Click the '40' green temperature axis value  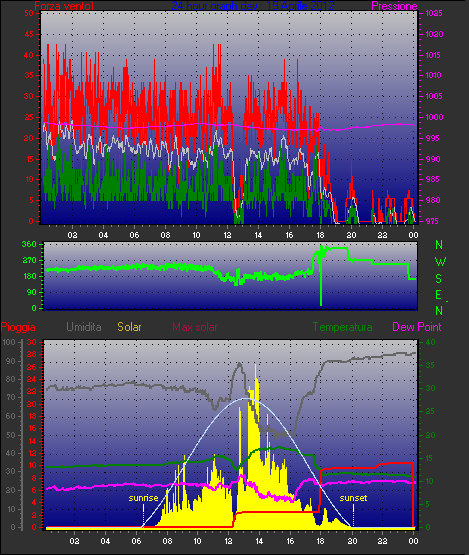coord(430,342)
